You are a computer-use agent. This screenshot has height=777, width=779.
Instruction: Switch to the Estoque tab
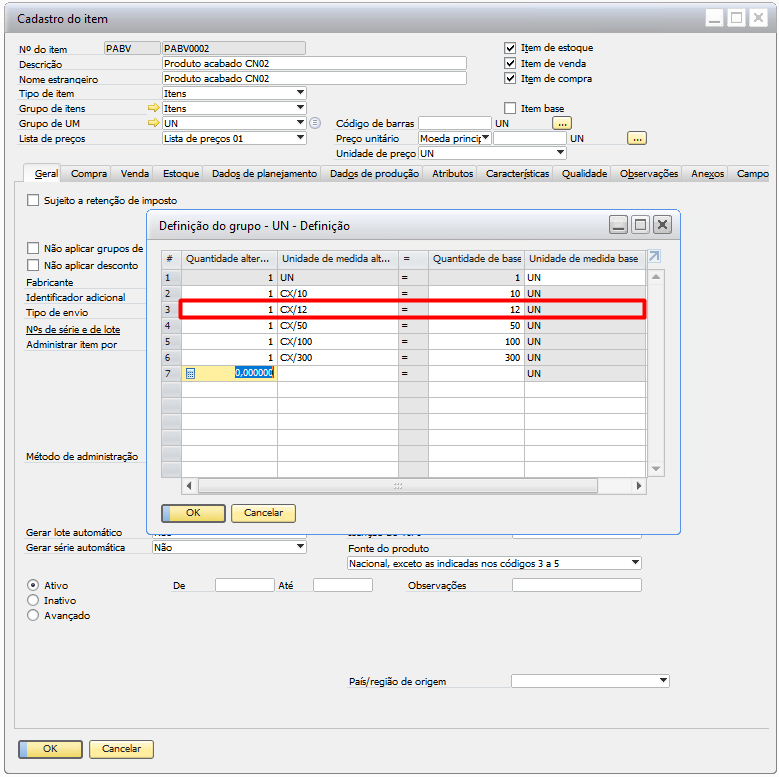(x=181, y=173)
